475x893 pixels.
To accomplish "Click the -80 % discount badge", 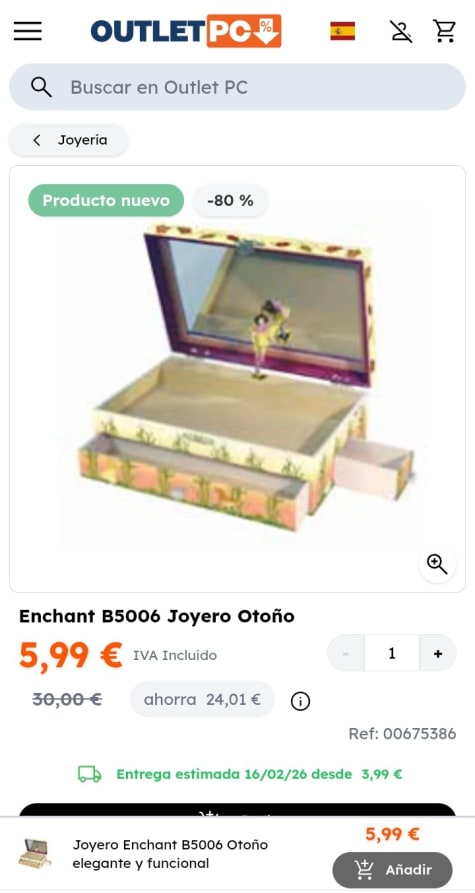I will click(x=230, y=200).
